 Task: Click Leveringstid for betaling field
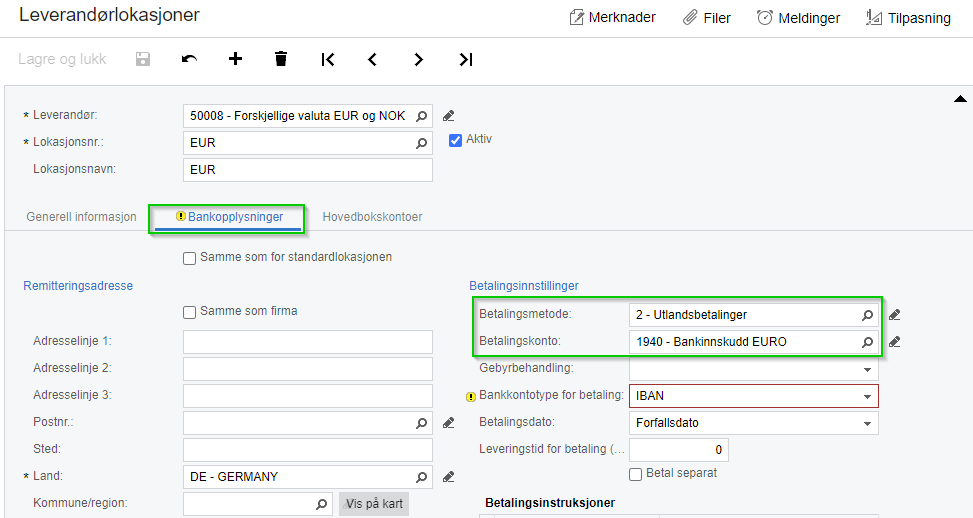pos(679,450)
